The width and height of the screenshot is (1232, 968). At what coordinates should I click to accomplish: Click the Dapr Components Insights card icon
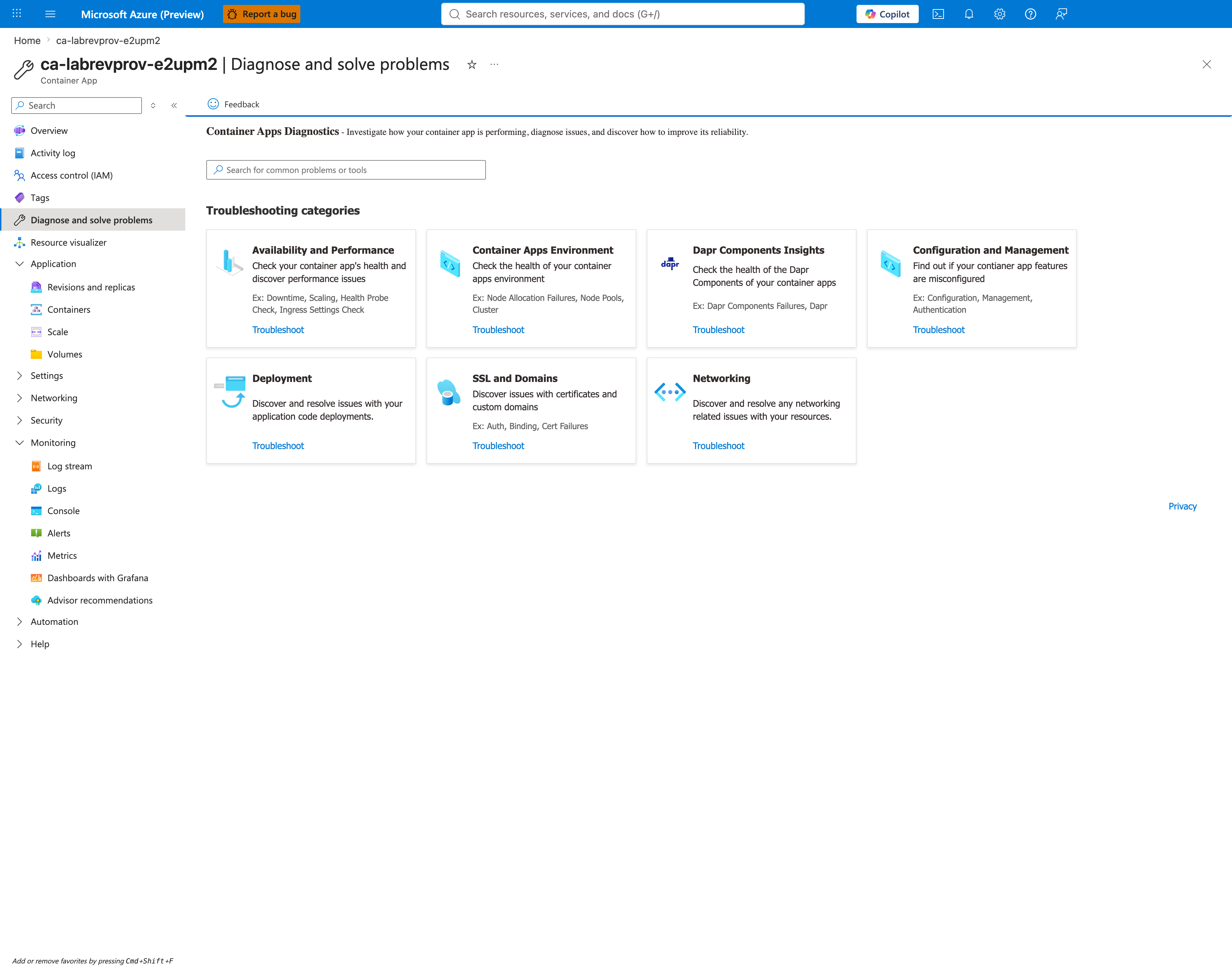pos(670,263)
